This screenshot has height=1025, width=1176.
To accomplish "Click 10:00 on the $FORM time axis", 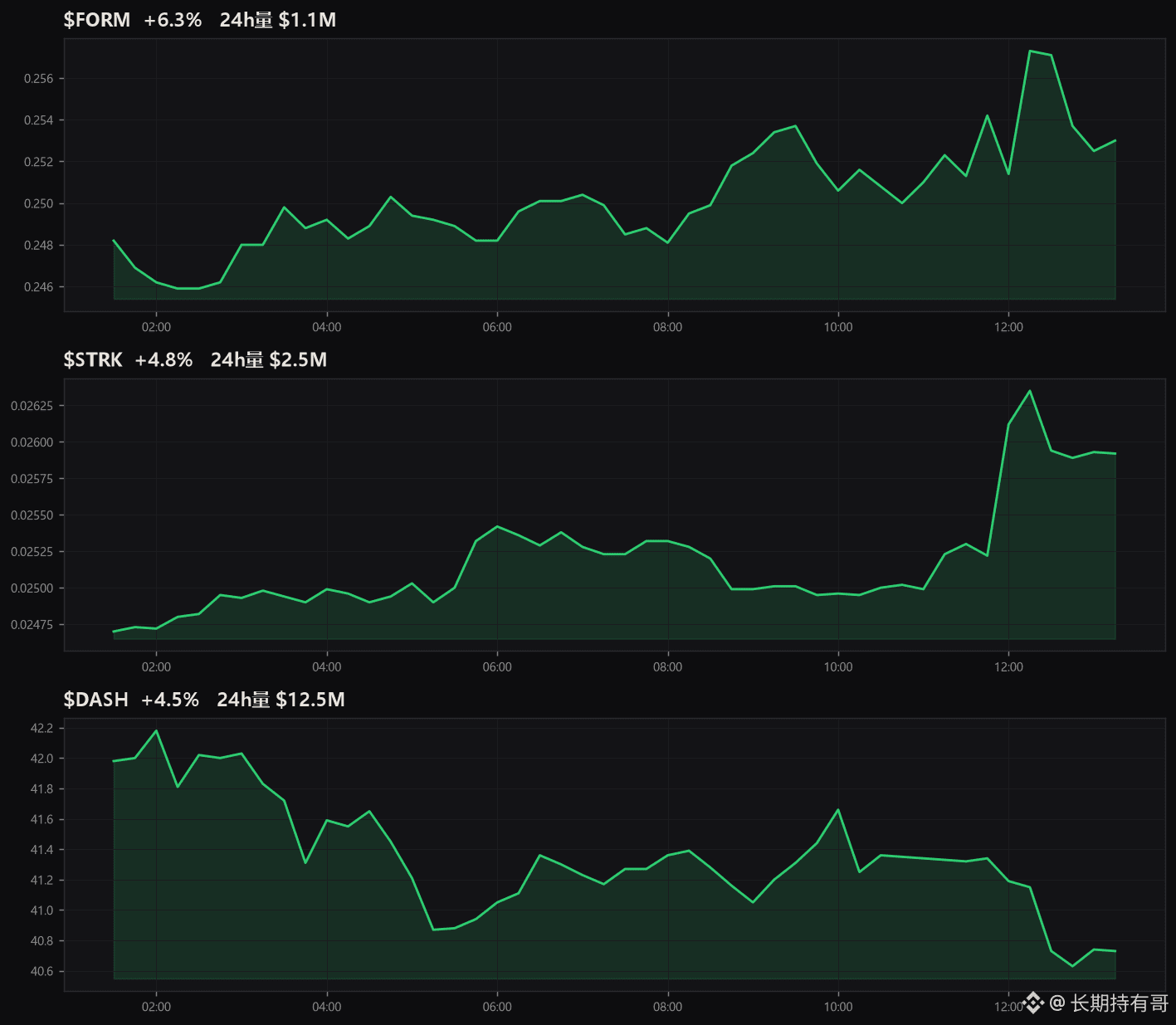I will pos(838,327).
